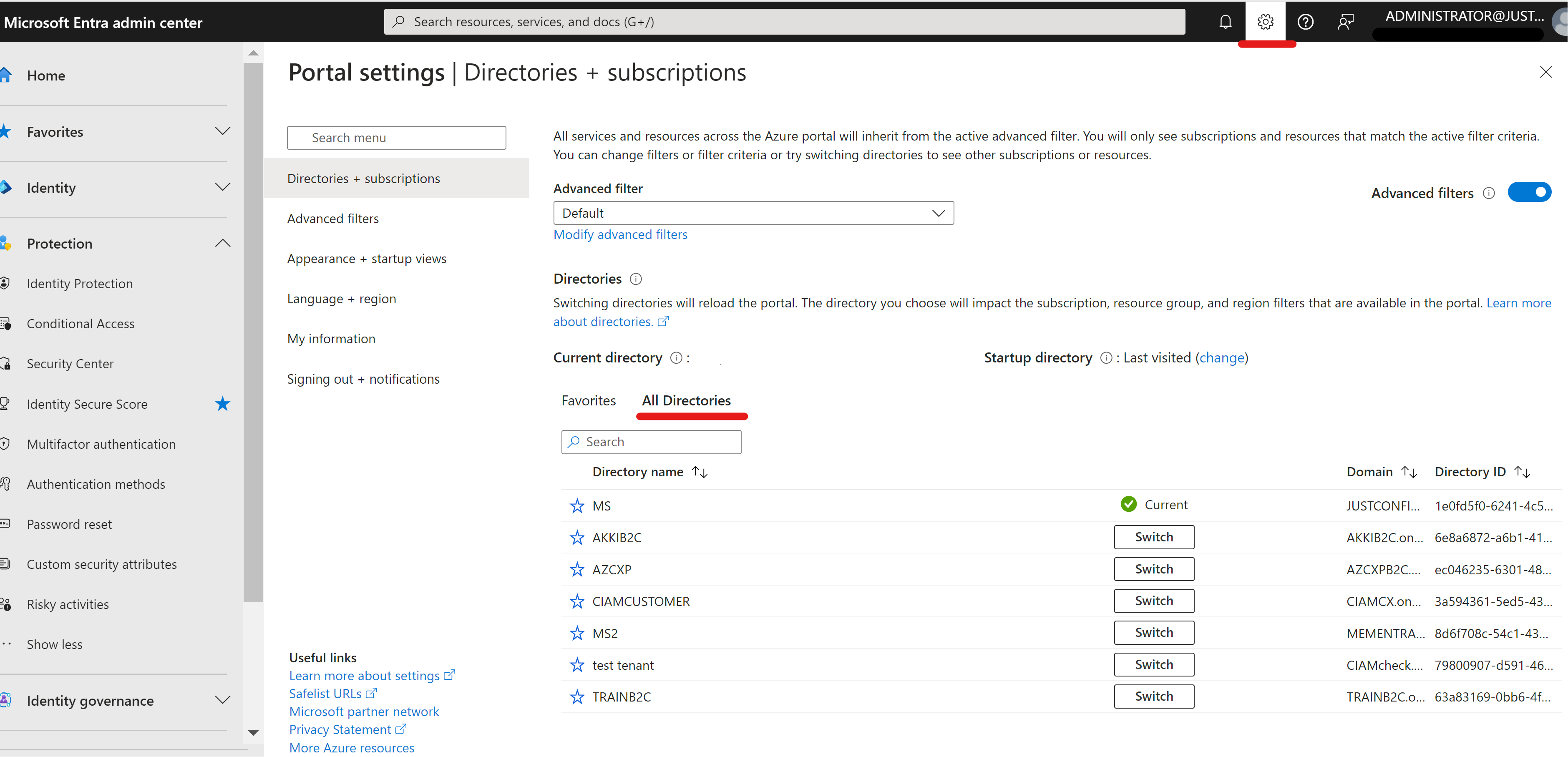1568x757 pixels.
Task: Switch to the test tenant directory
Action: click(1153, 664)
